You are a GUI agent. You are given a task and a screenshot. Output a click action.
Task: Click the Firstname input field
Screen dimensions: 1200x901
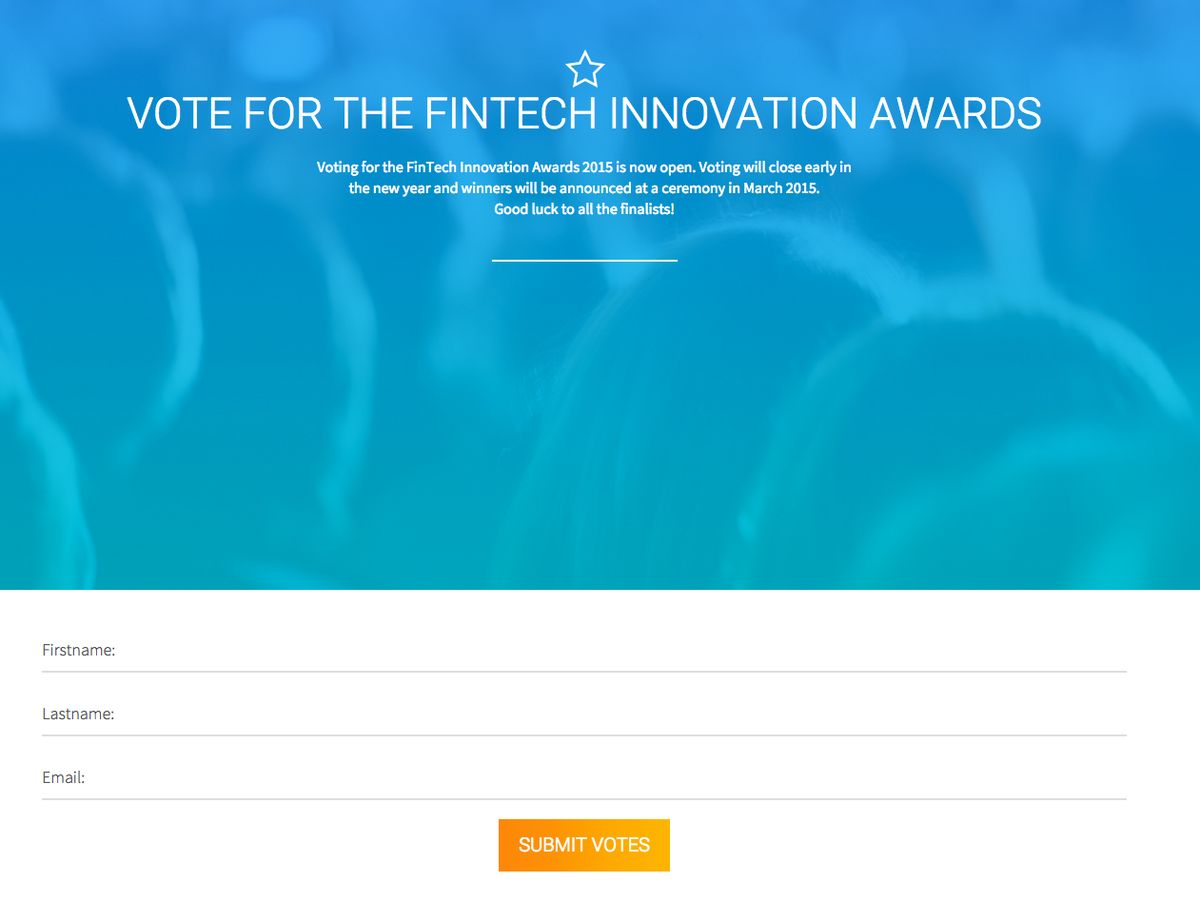click(x=620, y=651)
